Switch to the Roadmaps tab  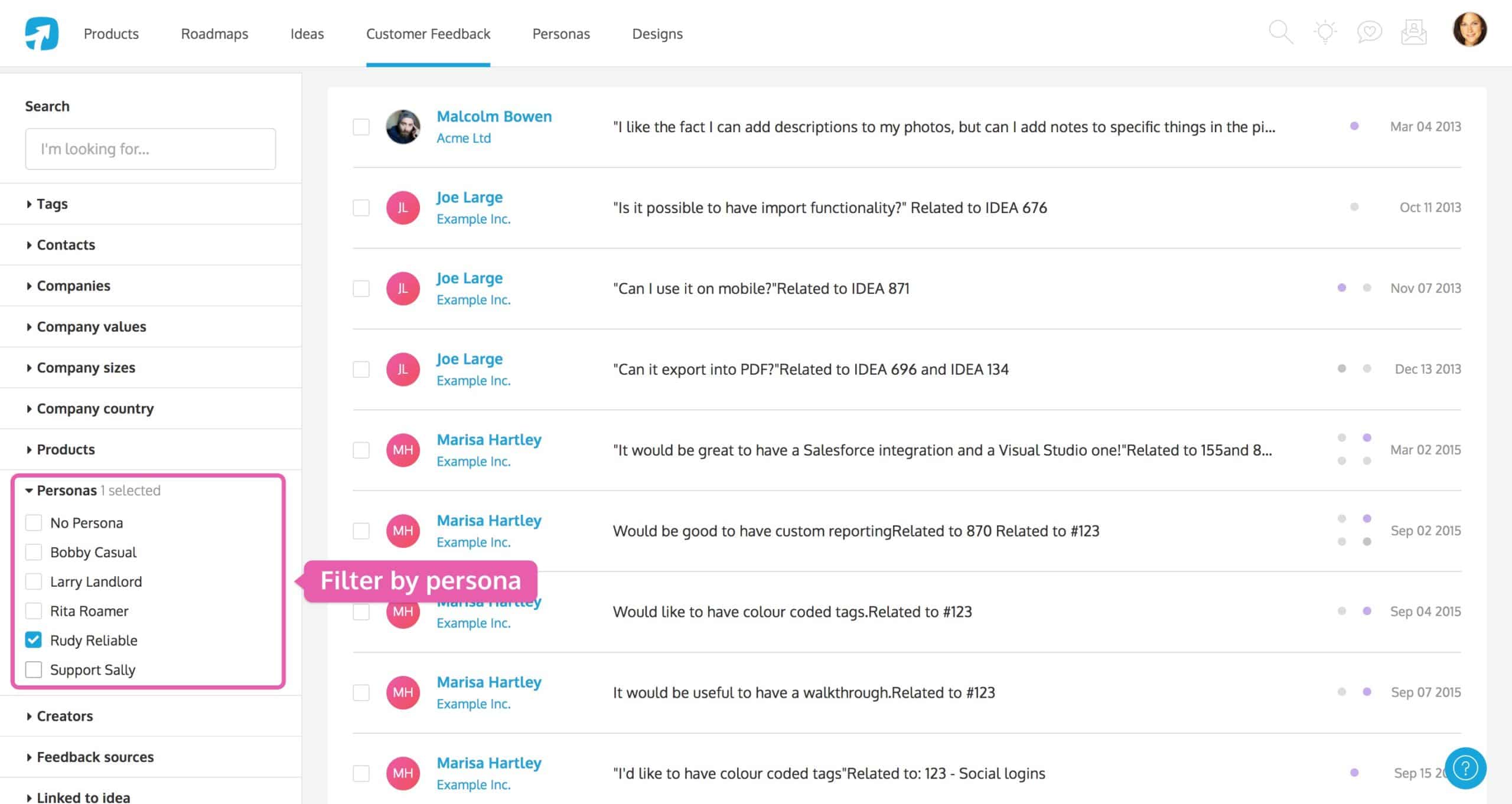click(214, 34)
